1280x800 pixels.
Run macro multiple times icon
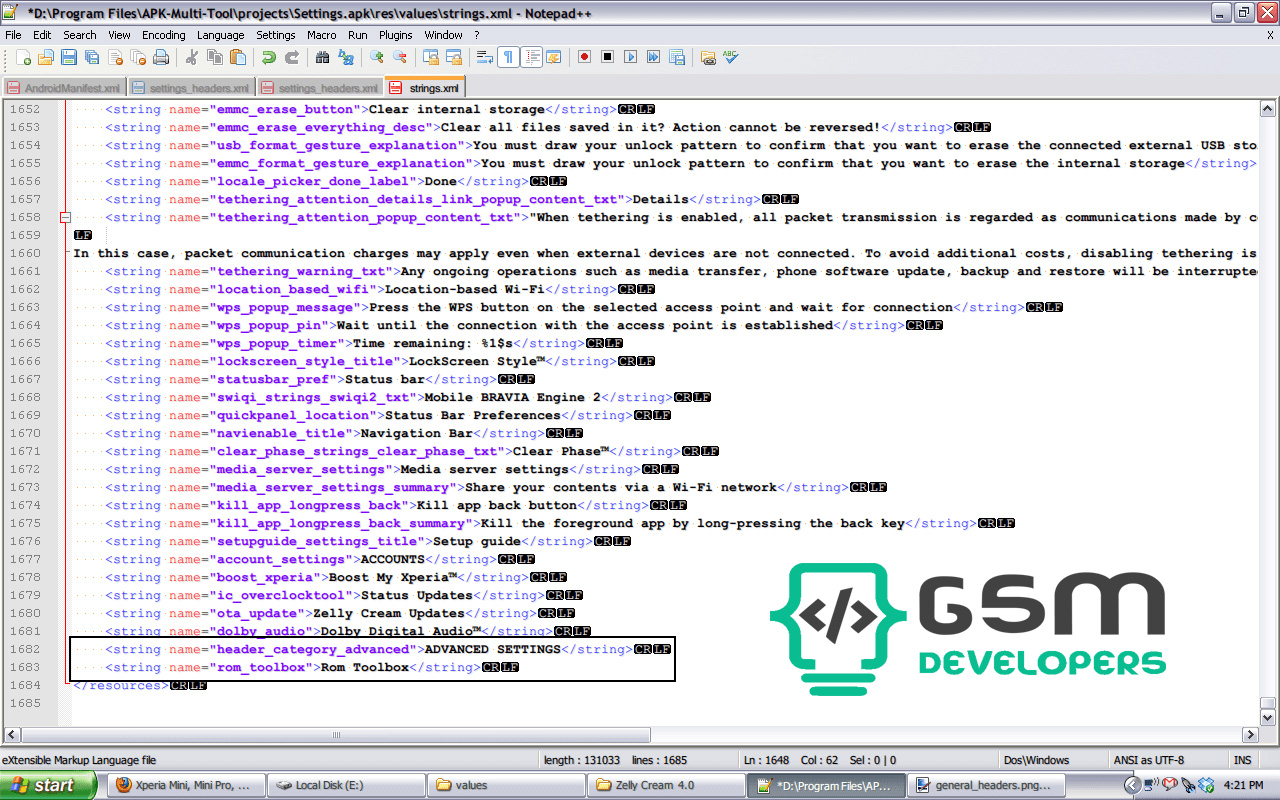coord(654,57)
